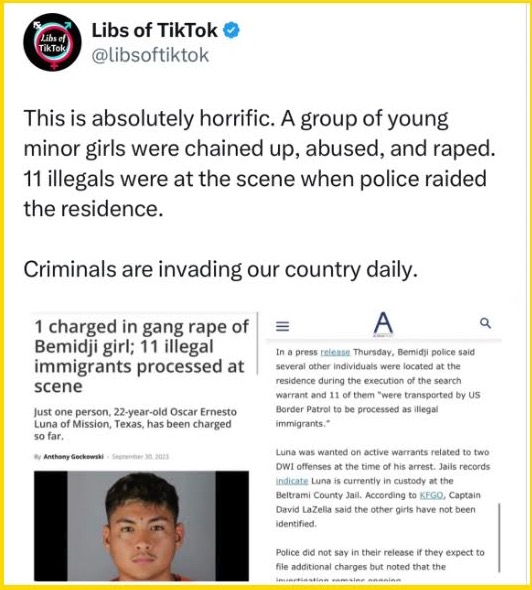Click the magnifier search icon in article header

[x=485, y=323]
